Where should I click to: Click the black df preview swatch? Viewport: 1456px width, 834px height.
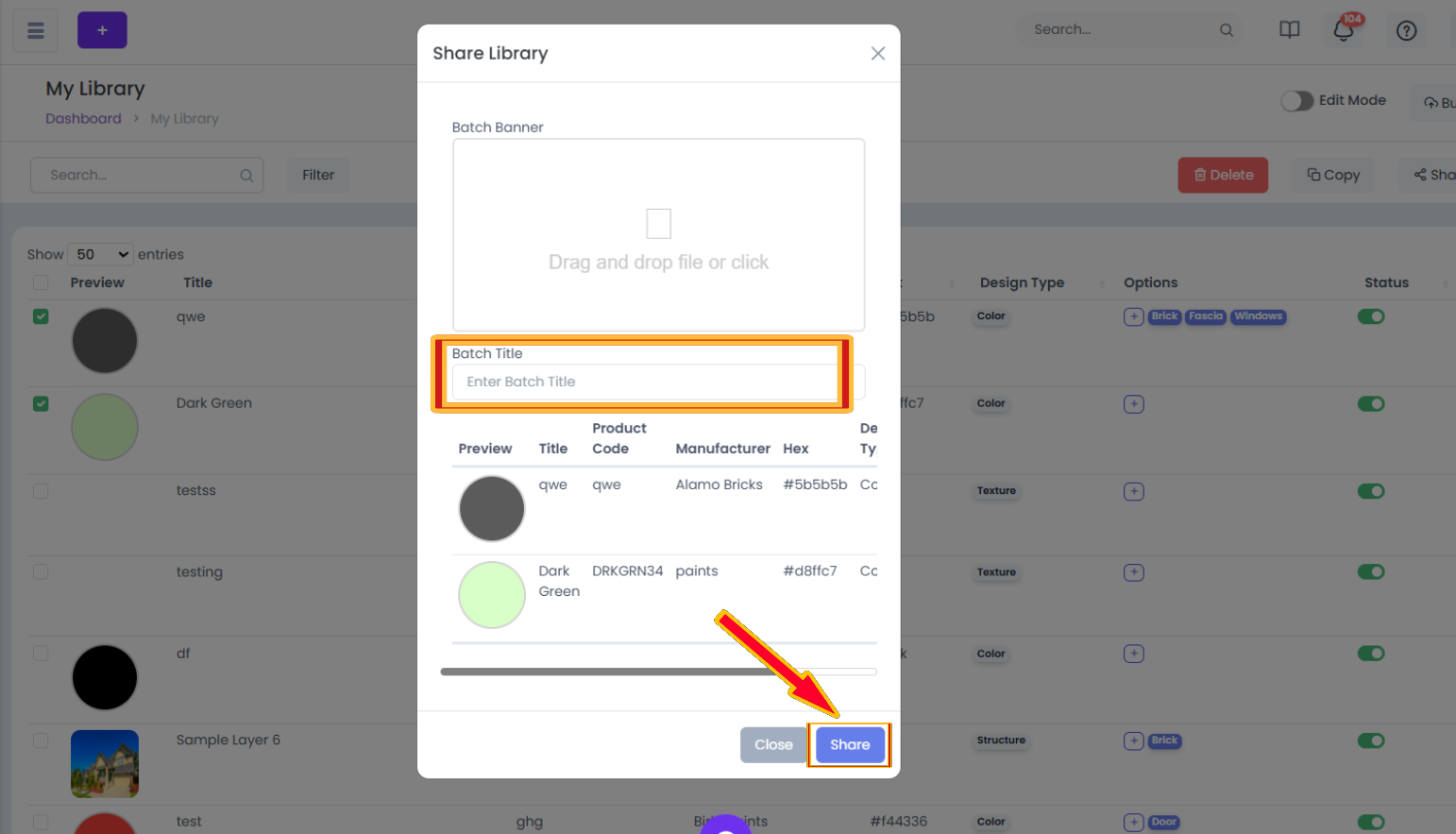[105, 677]
